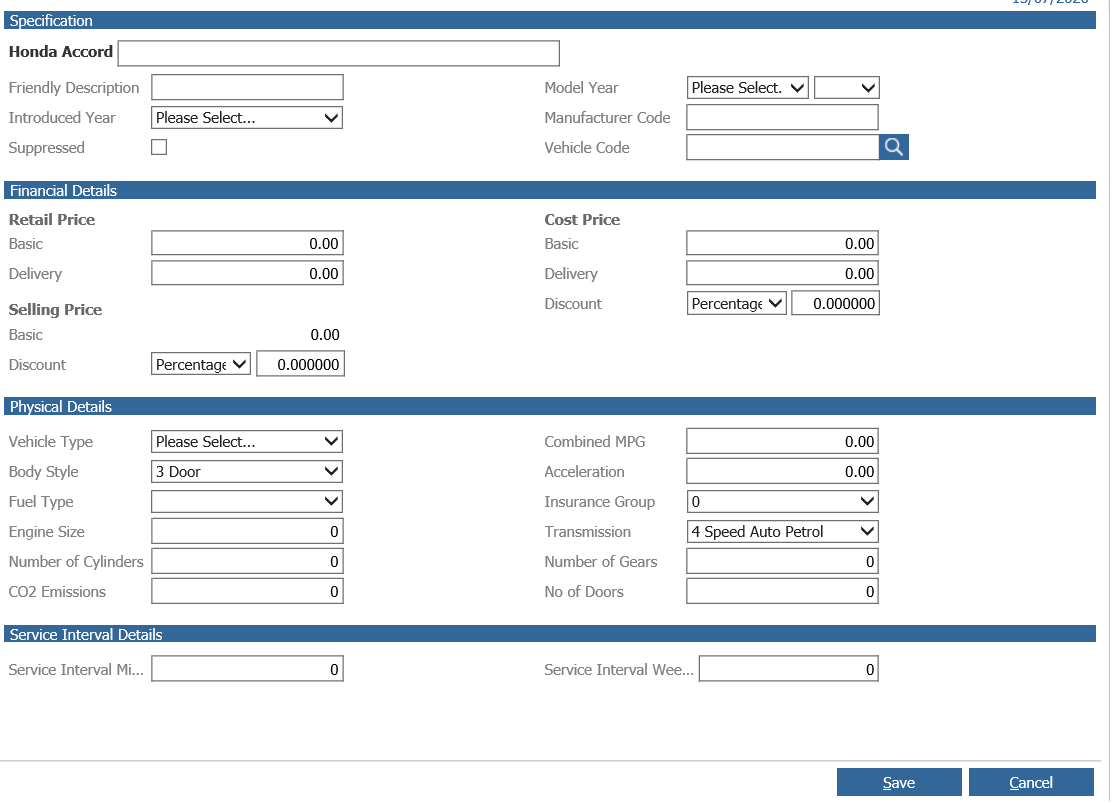Screen dimensions: 1119x803
Task: Expand the Insurance Group dropdown
Action: [782, 502]
